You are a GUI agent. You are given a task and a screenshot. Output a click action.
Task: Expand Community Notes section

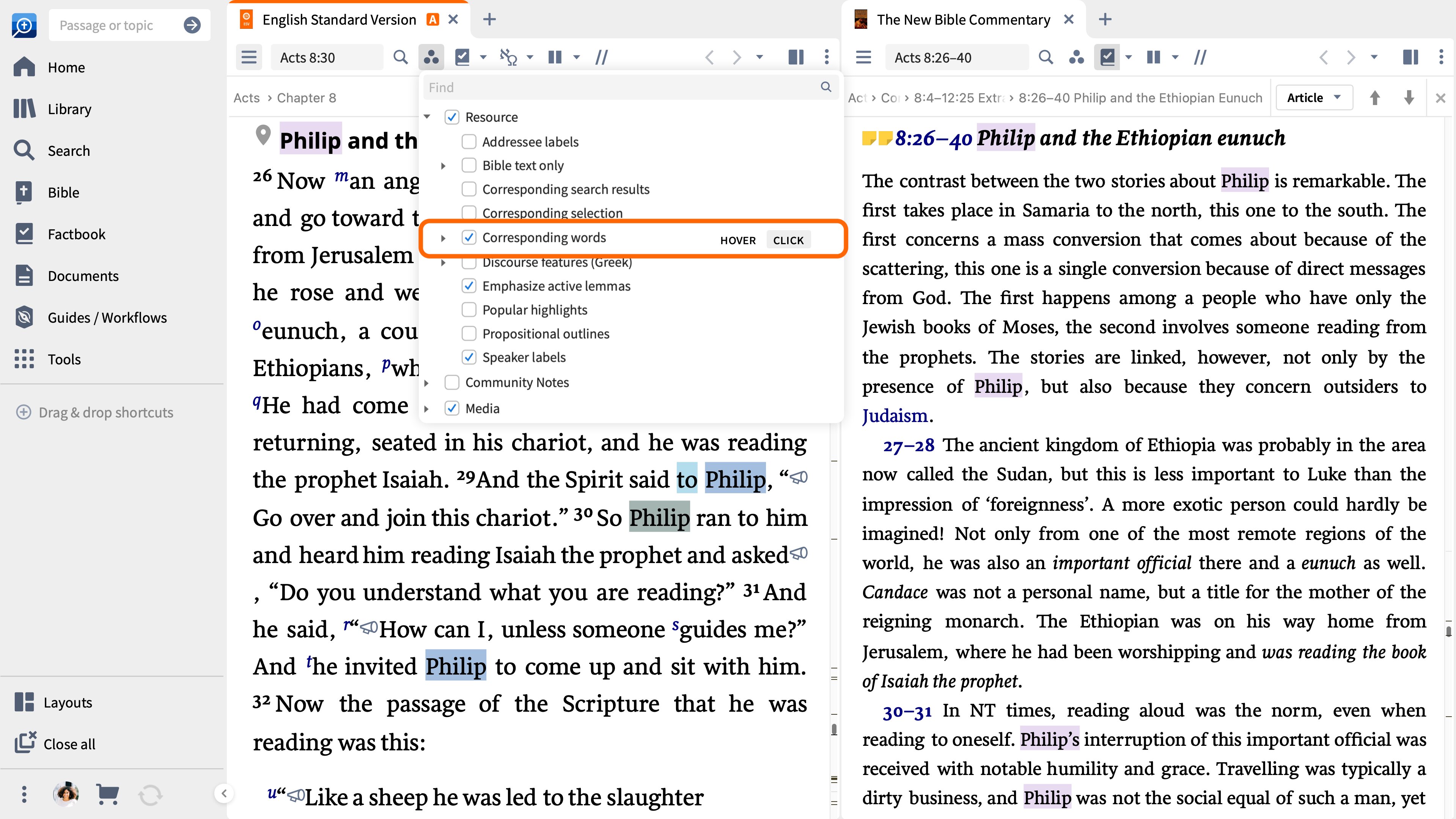click(427, 383)
